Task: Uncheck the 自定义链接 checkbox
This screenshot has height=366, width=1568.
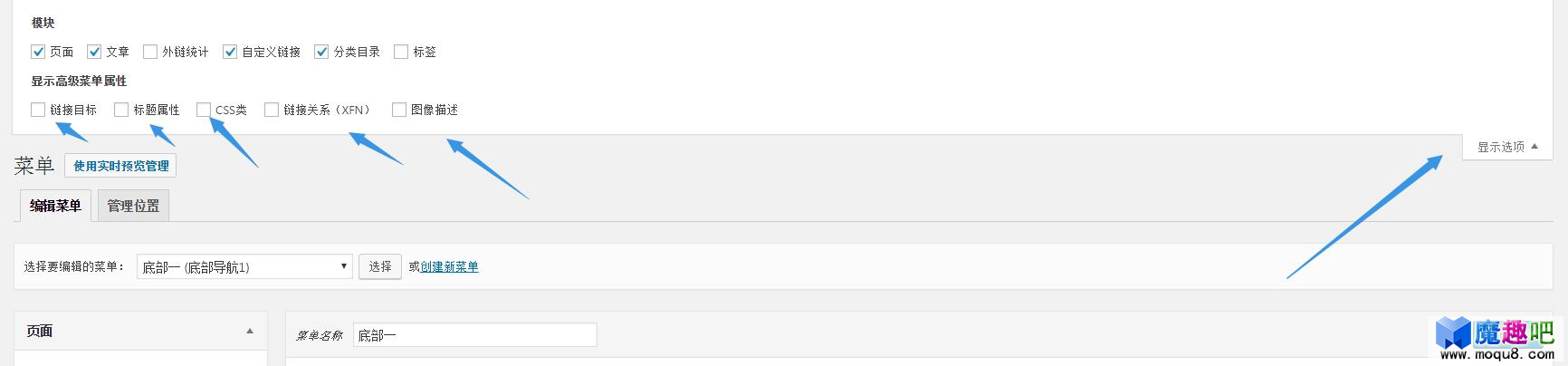Action: tap(230, 52)
